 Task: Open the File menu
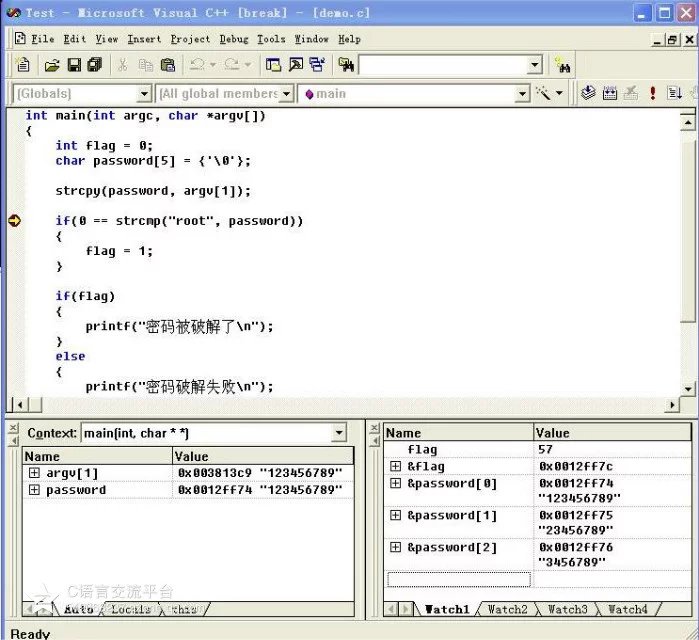pyautogui.click(x=43, y=39)
